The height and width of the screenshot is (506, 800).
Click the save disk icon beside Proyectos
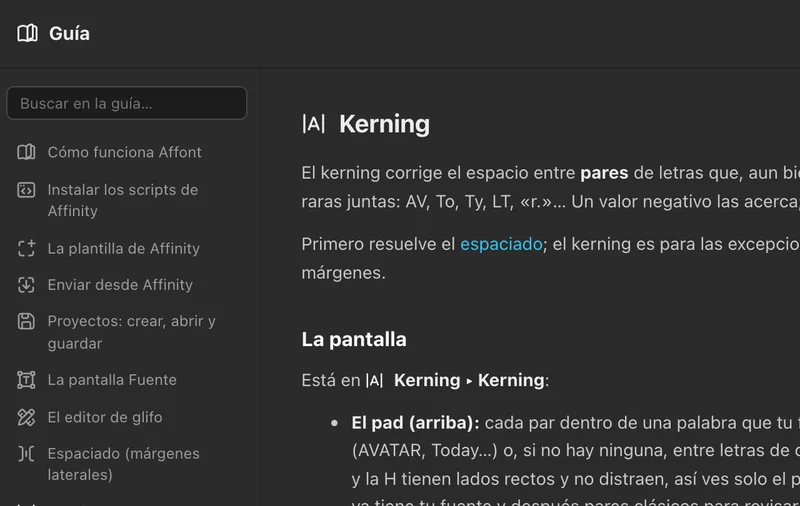coord(26,321)
